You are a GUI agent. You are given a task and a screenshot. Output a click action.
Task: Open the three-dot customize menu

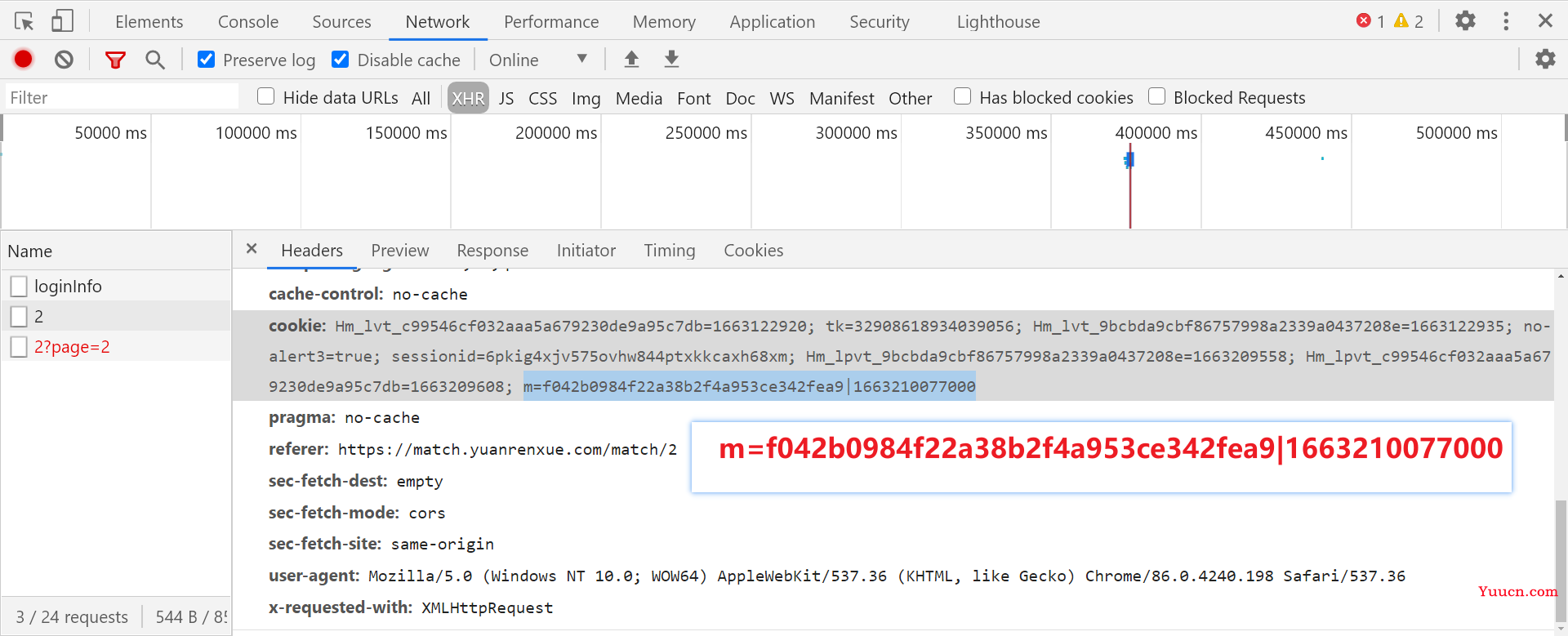coord(1506,20)
